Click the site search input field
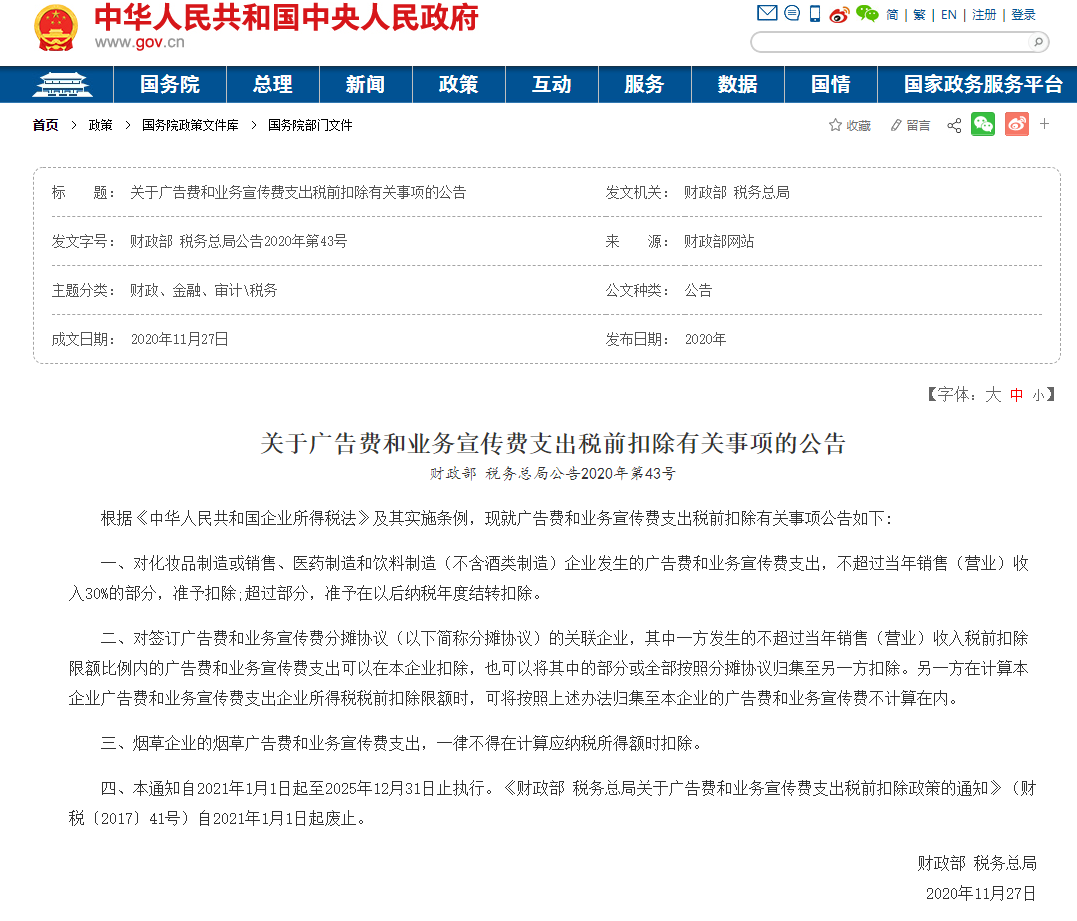The width and height of the screenshot is (1077, 921). tap(892, 43)
